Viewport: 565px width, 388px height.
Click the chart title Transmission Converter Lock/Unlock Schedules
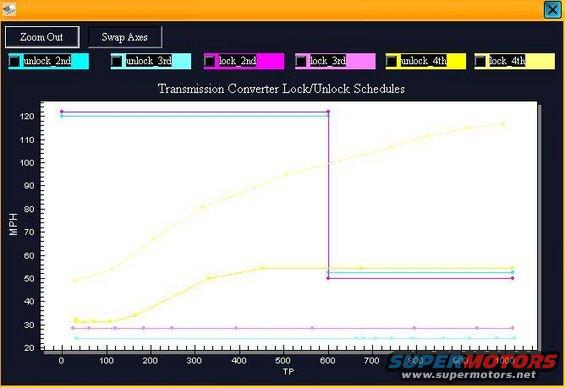point(281,89)
